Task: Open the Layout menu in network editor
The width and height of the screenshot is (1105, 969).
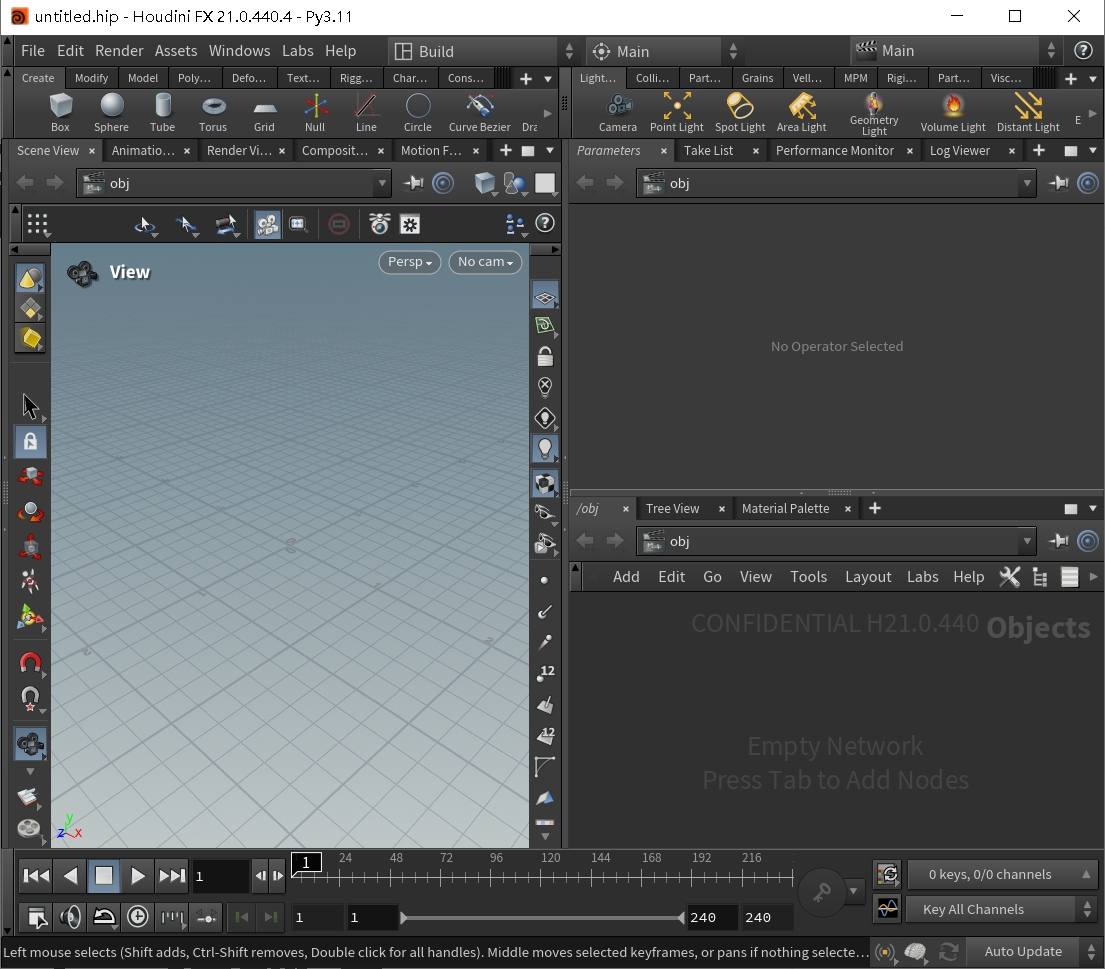Action: coord(867,577)
